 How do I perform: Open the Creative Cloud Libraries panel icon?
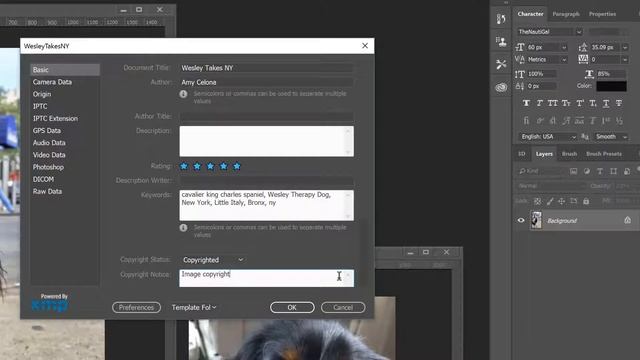click(501, 87)
